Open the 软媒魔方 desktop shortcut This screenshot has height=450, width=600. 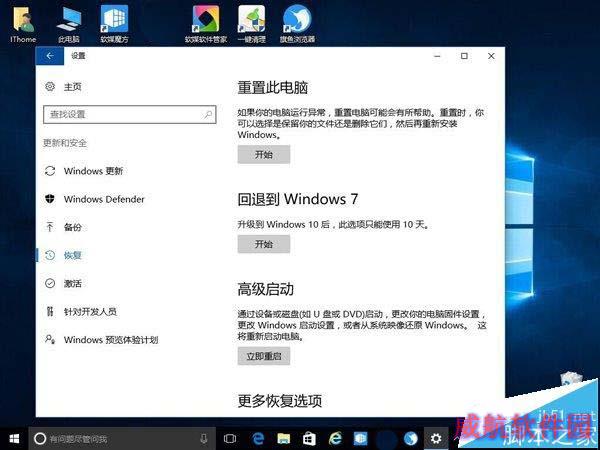coord(114,24)
